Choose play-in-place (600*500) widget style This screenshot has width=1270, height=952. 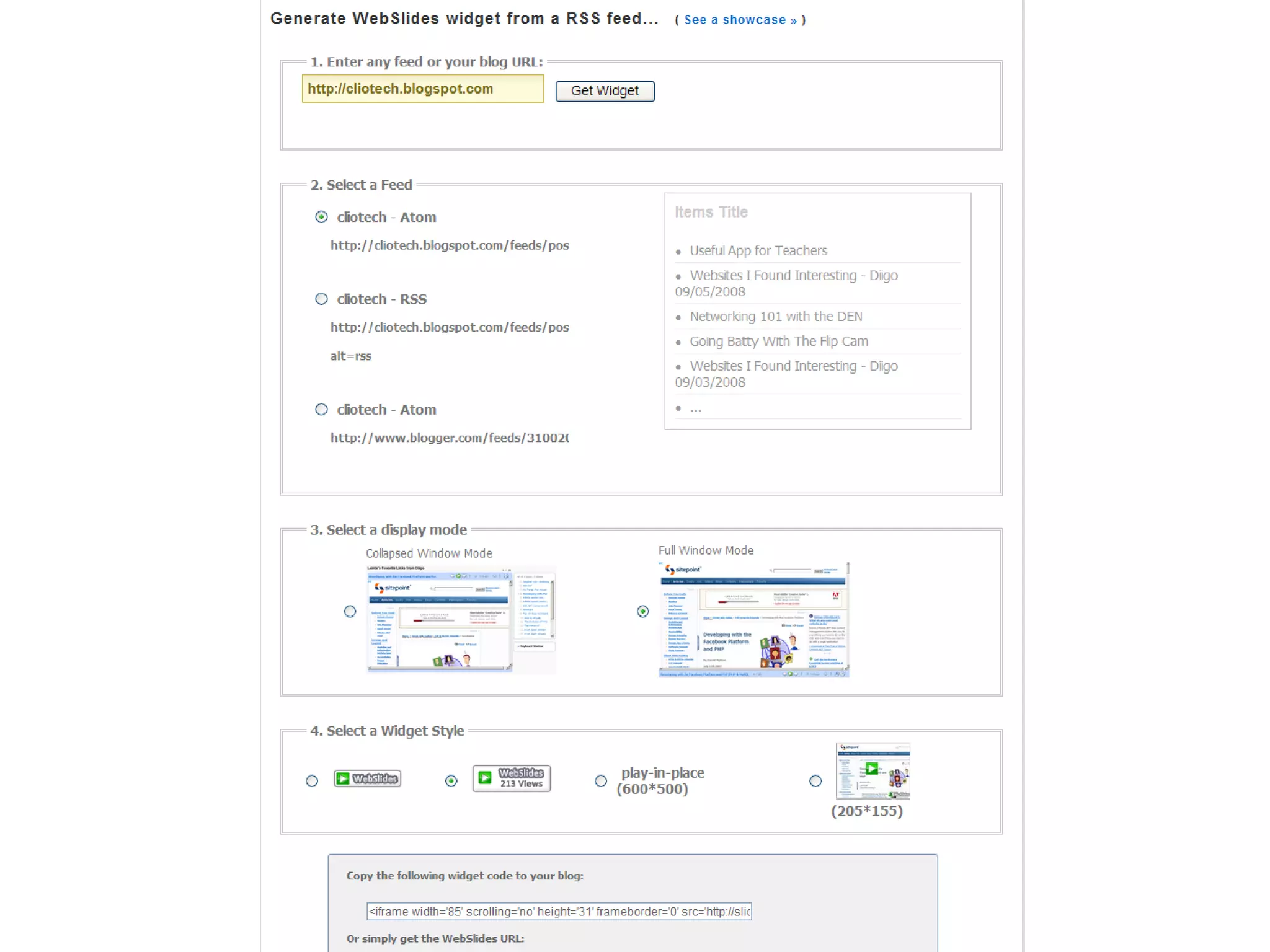(601, 781)
